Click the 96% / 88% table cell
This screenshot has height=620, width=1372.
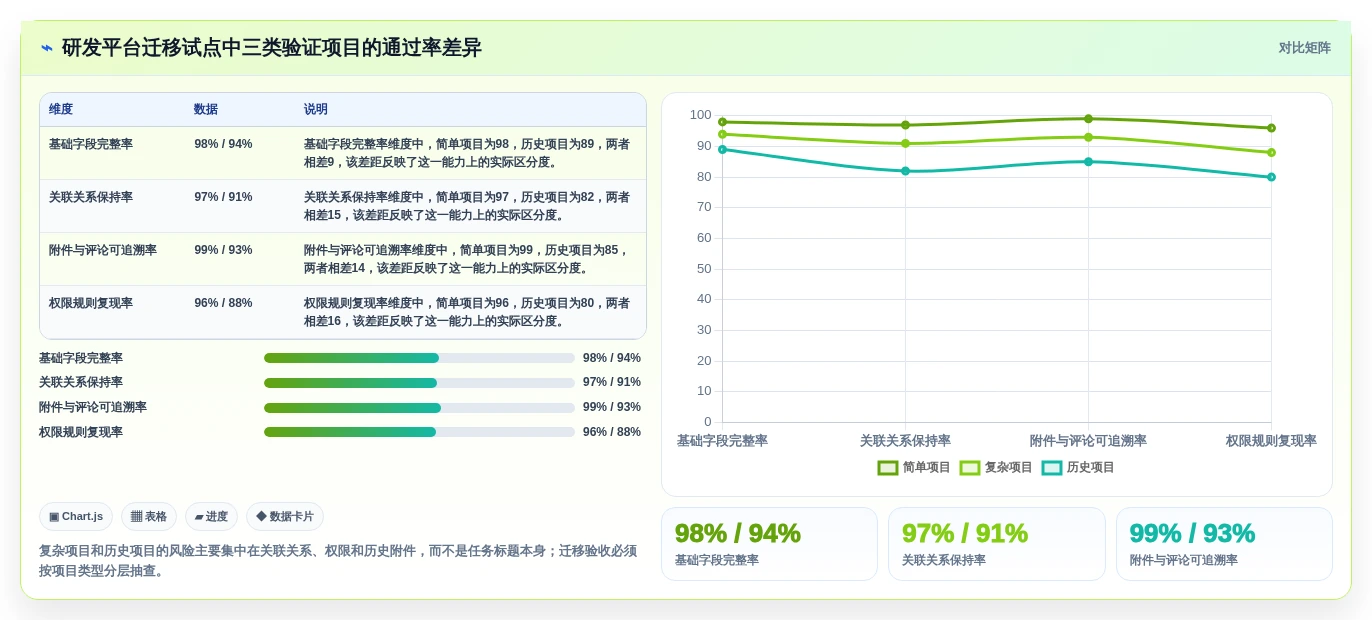coord(223,303)
